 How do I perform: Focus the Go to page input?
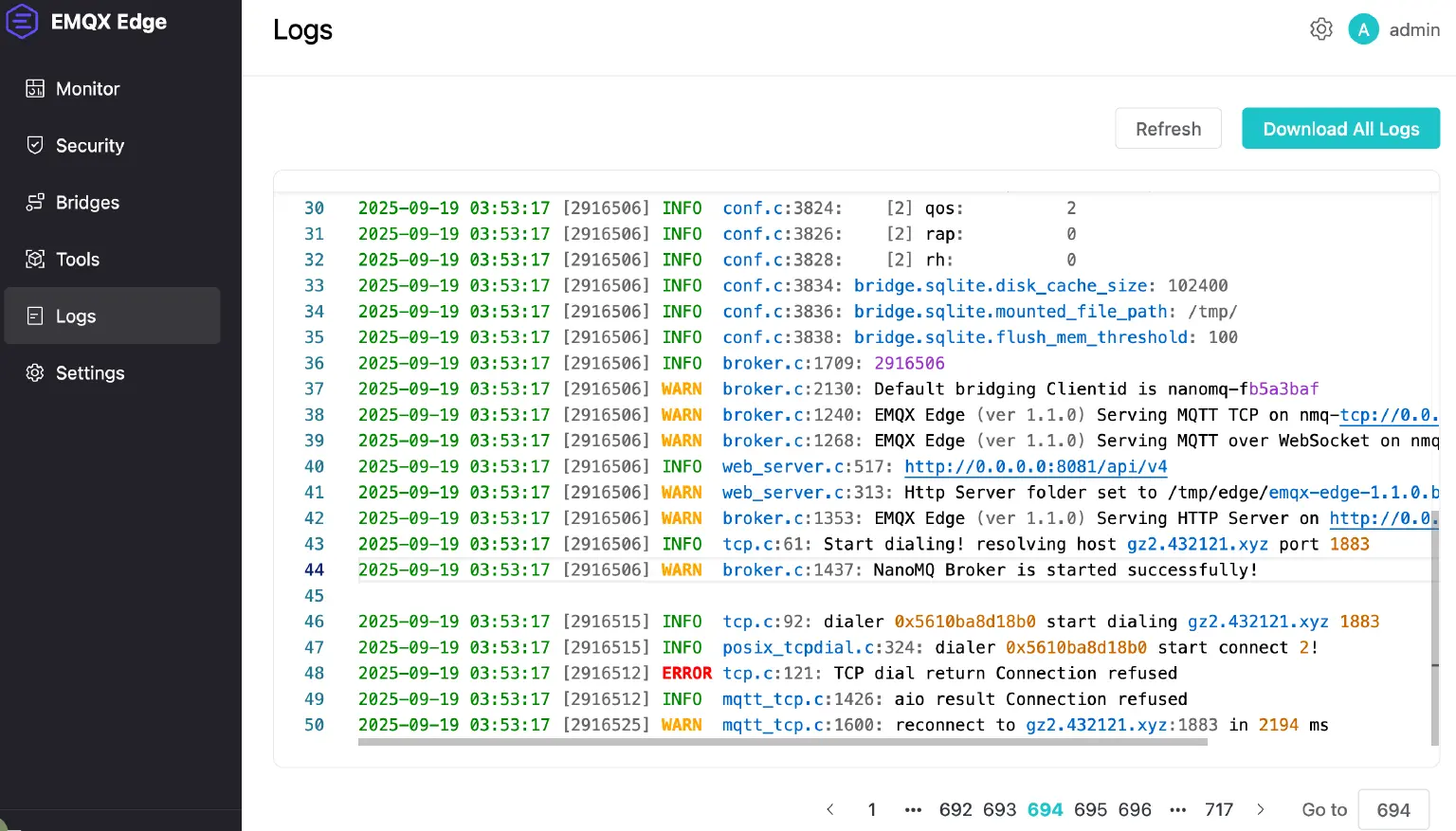pyautogui.click(x=1392, y=809)
